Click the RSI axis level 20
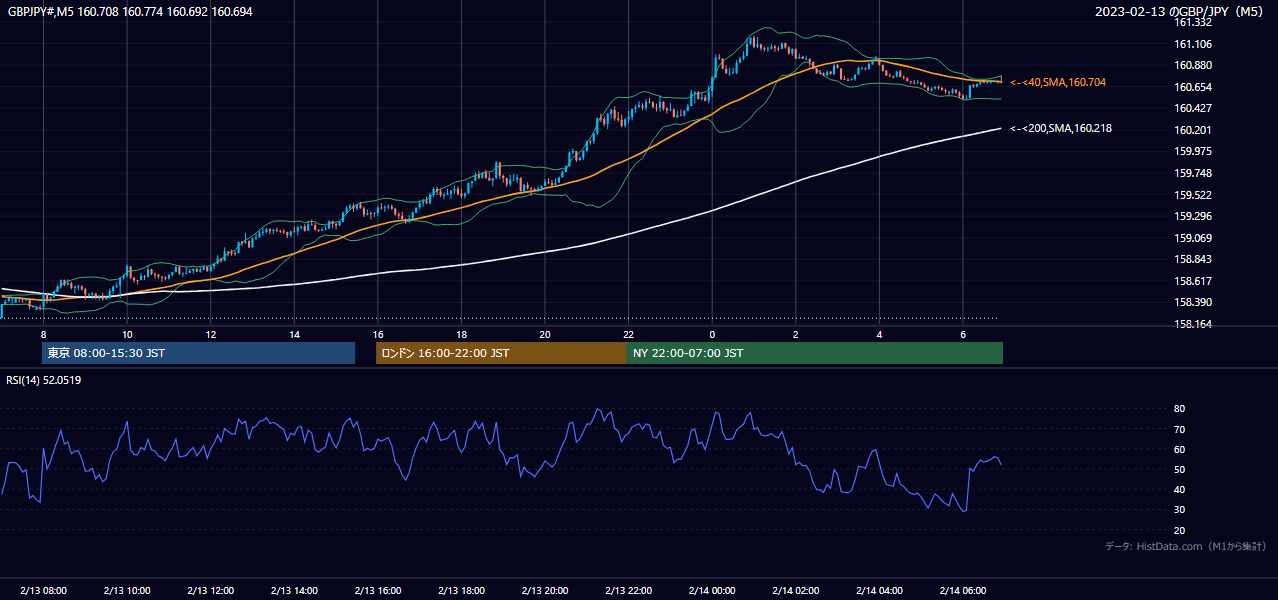This screenshot has width=1278, height=600. point(1180,530)
